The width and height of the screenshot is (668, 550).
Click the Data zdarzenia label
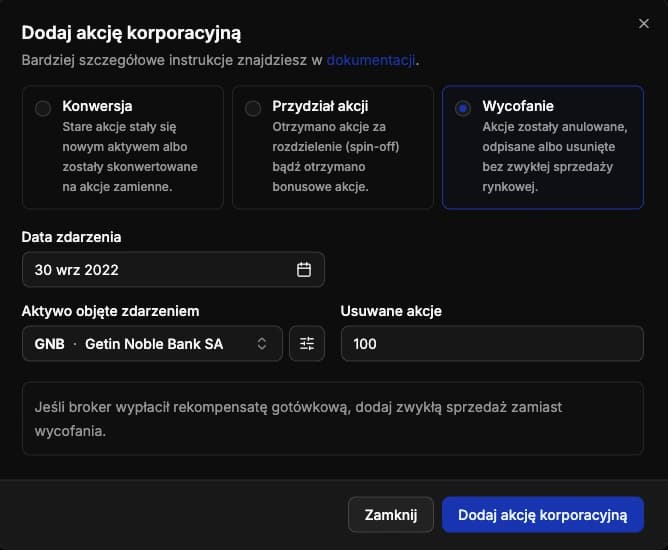71,237
